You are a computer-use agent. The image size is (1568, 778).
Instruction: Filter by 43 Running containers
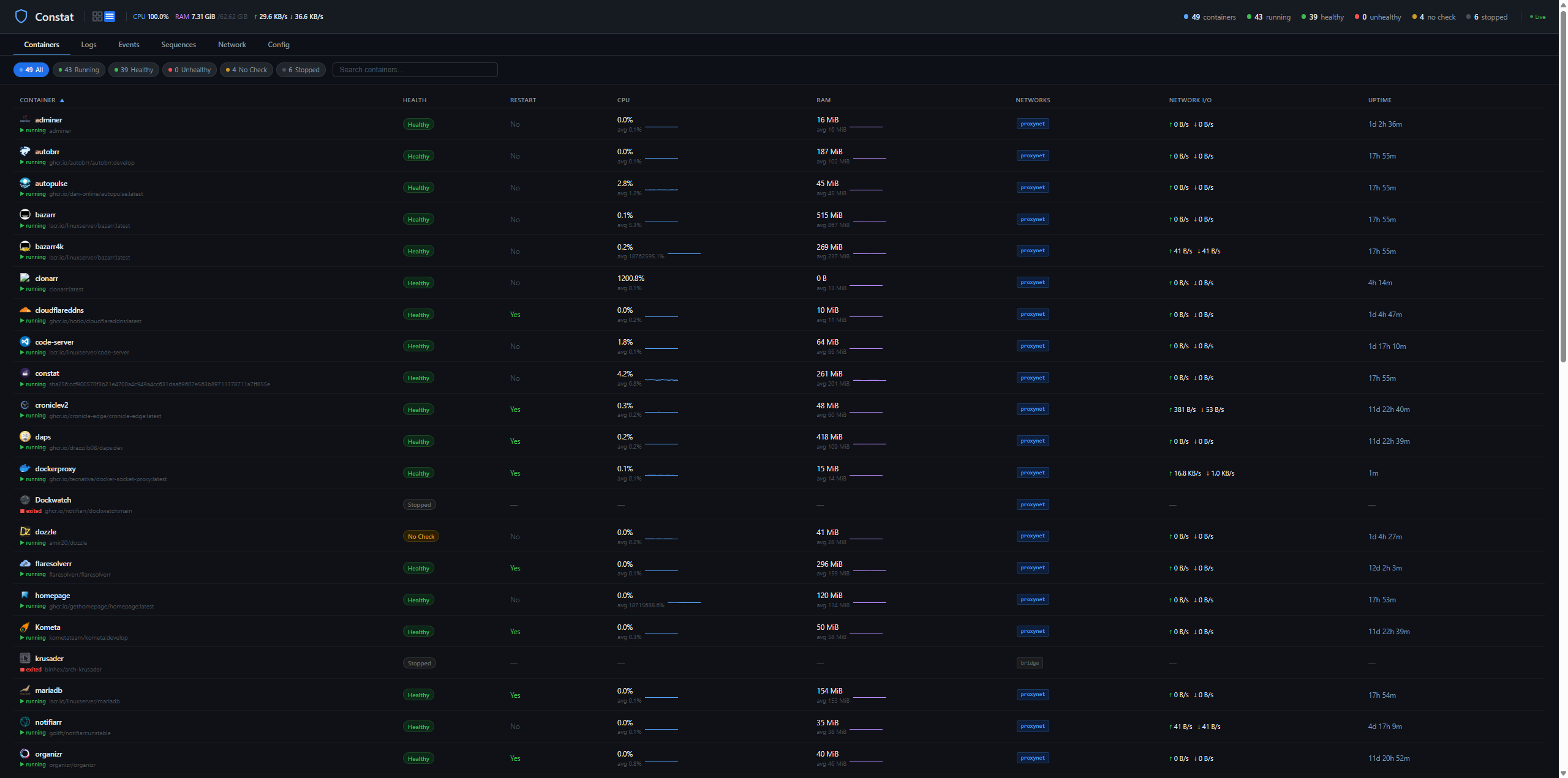[x=79, y=70]
